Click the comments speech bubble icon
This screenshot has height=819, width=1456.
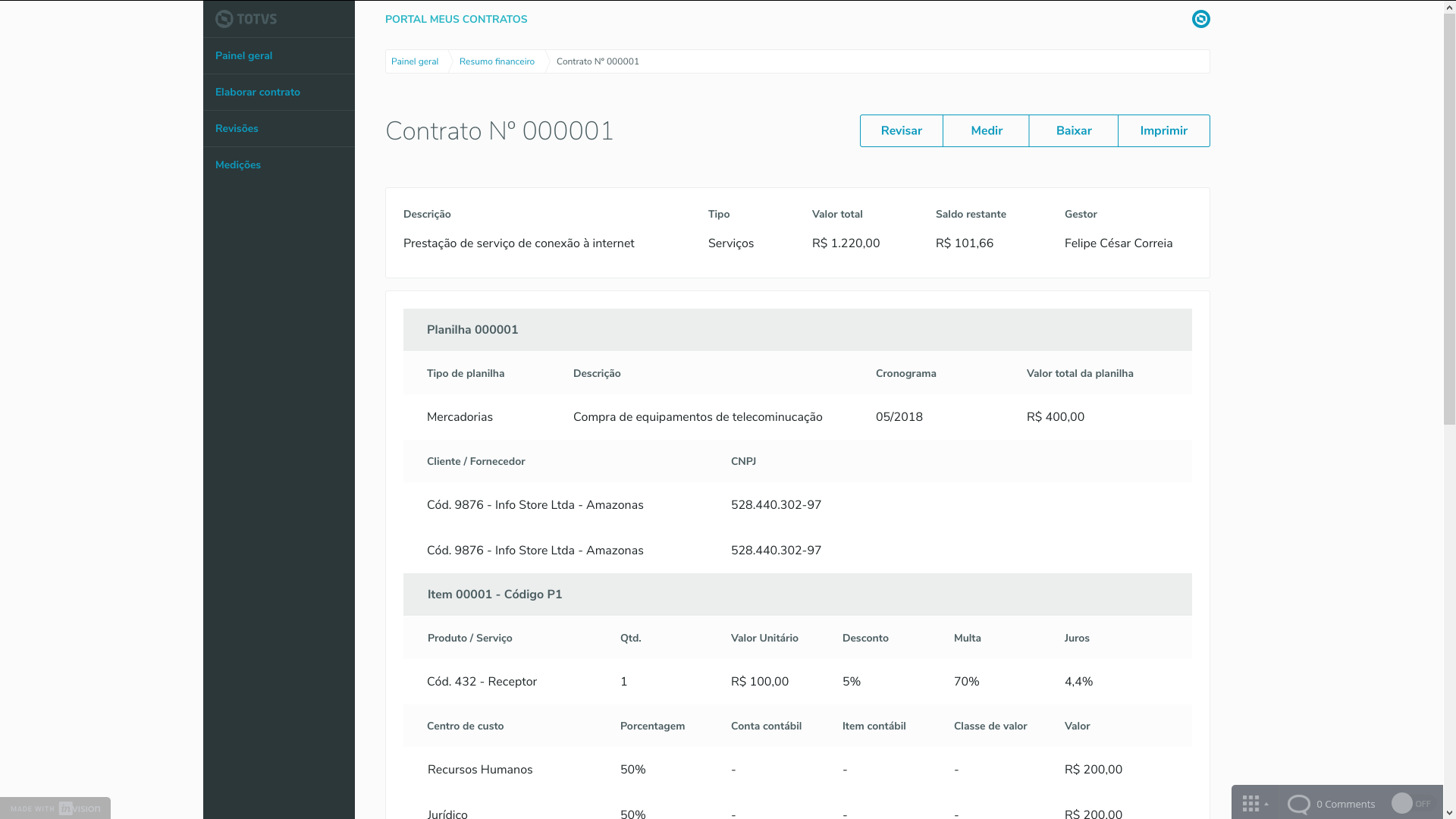1298,804
